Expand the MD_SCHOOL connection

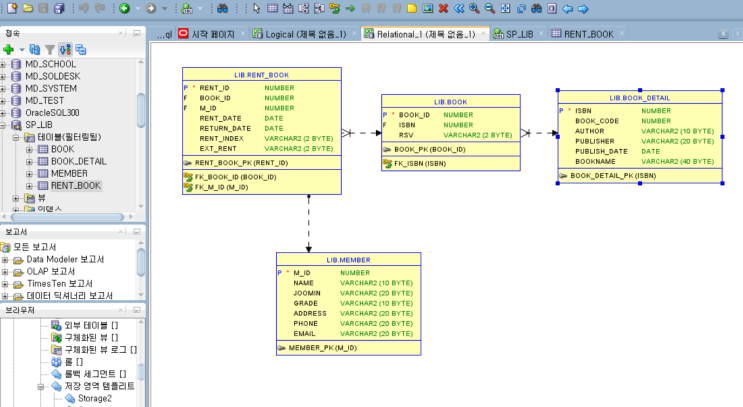coord(3,64)
